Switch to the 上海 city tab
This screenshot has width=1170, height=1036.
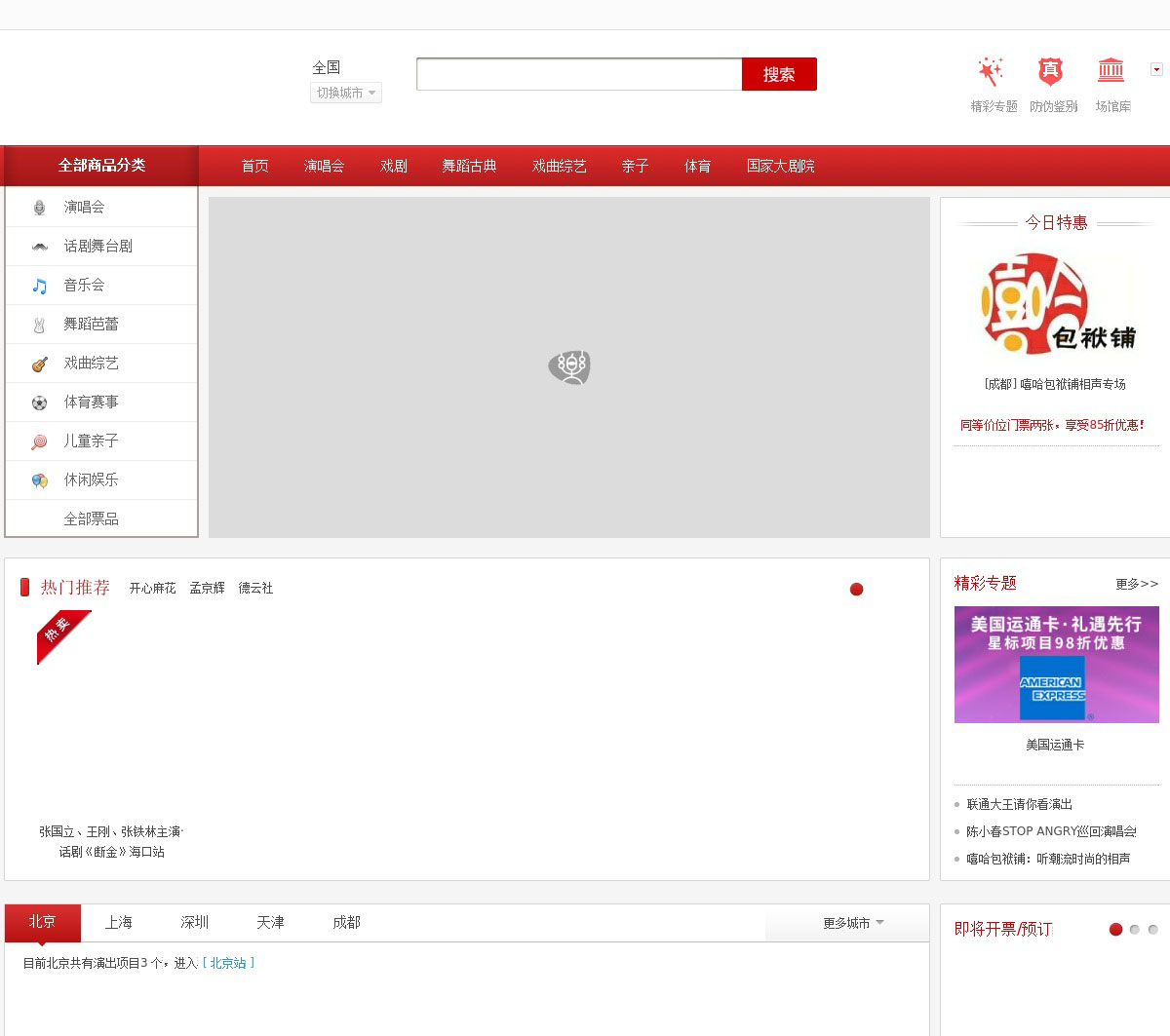click(119, 923)
